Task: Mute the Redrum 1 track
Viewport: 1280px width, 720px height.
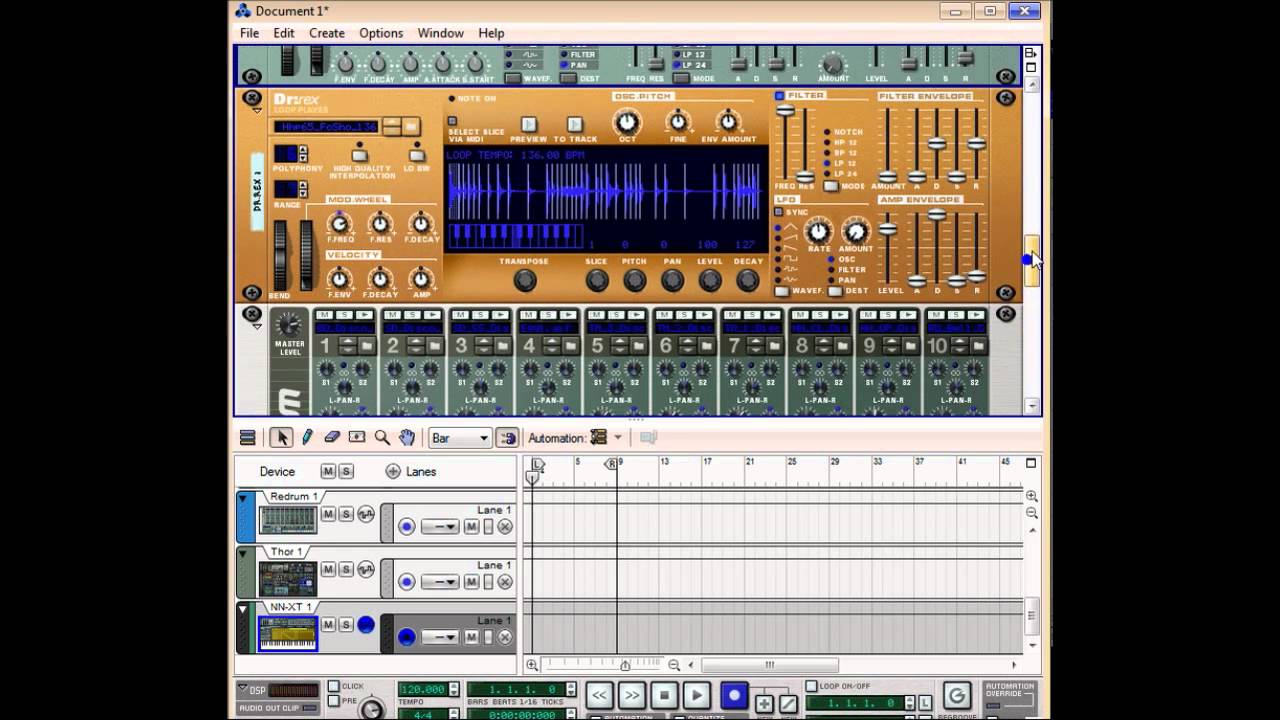Action: [x=328, y=514]
